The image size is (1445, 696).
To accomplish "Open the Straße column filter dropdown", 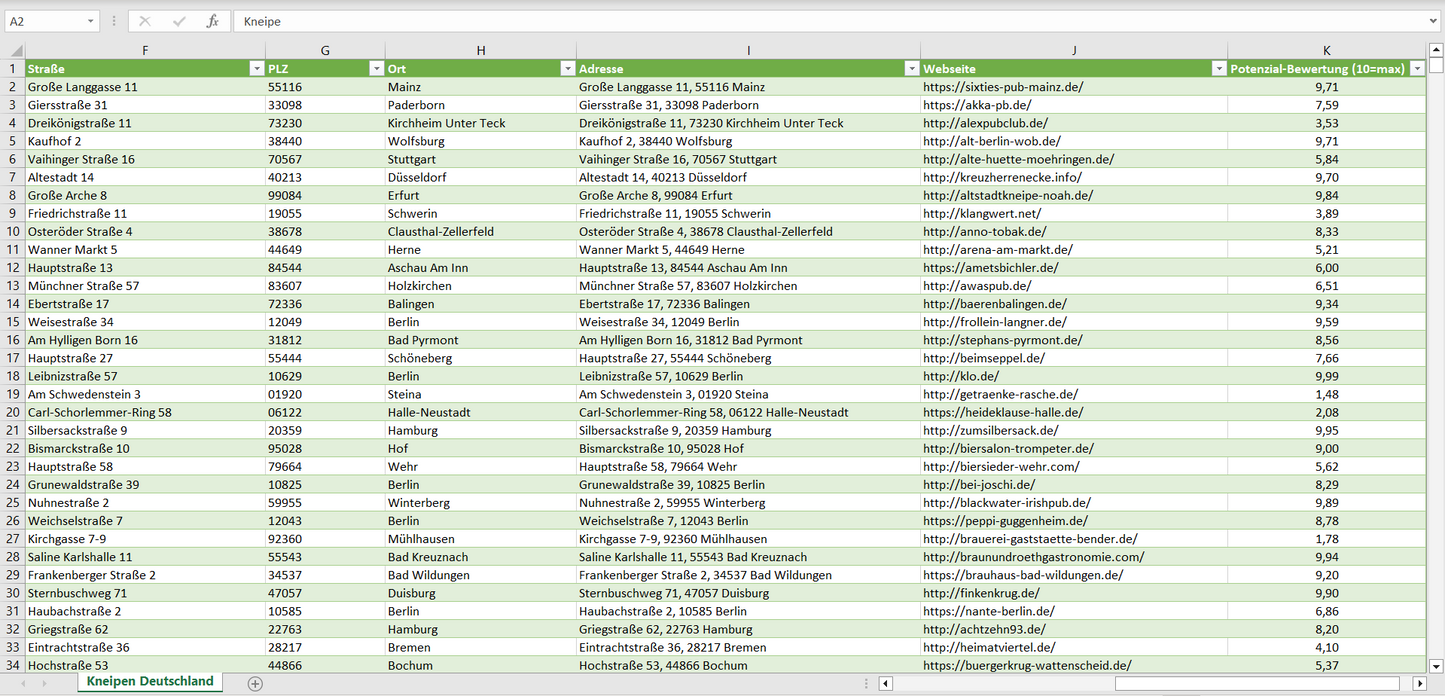I will point(256,69).
